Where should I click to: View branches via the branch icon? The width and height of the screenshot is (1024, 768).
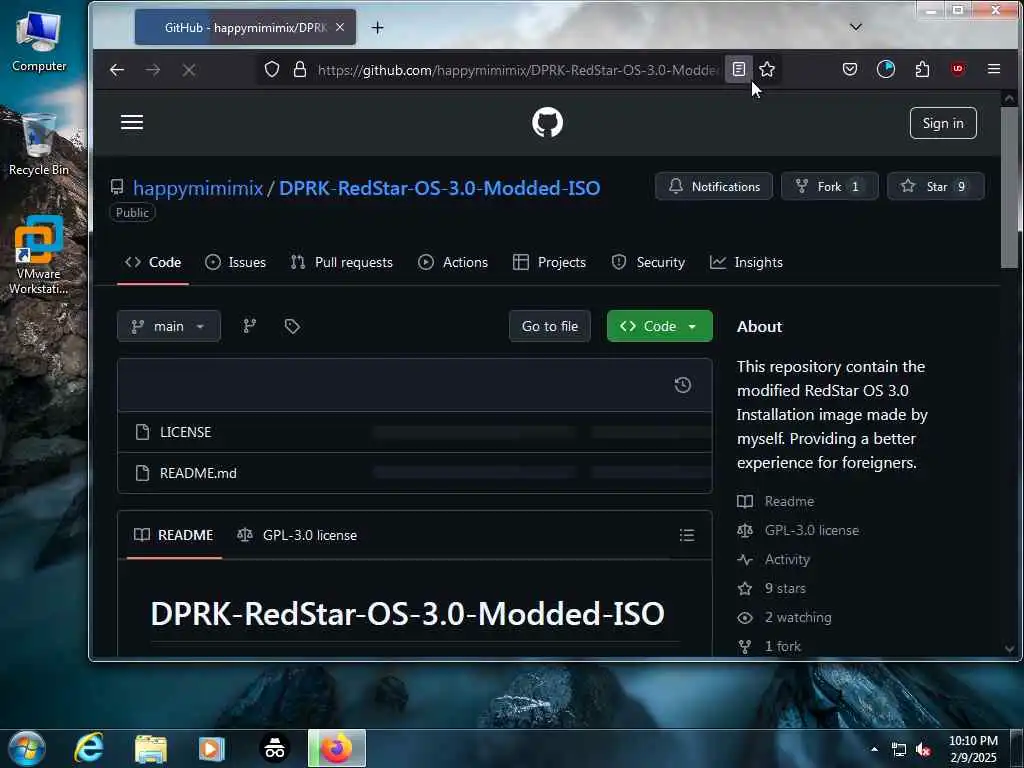click(249, 326)
